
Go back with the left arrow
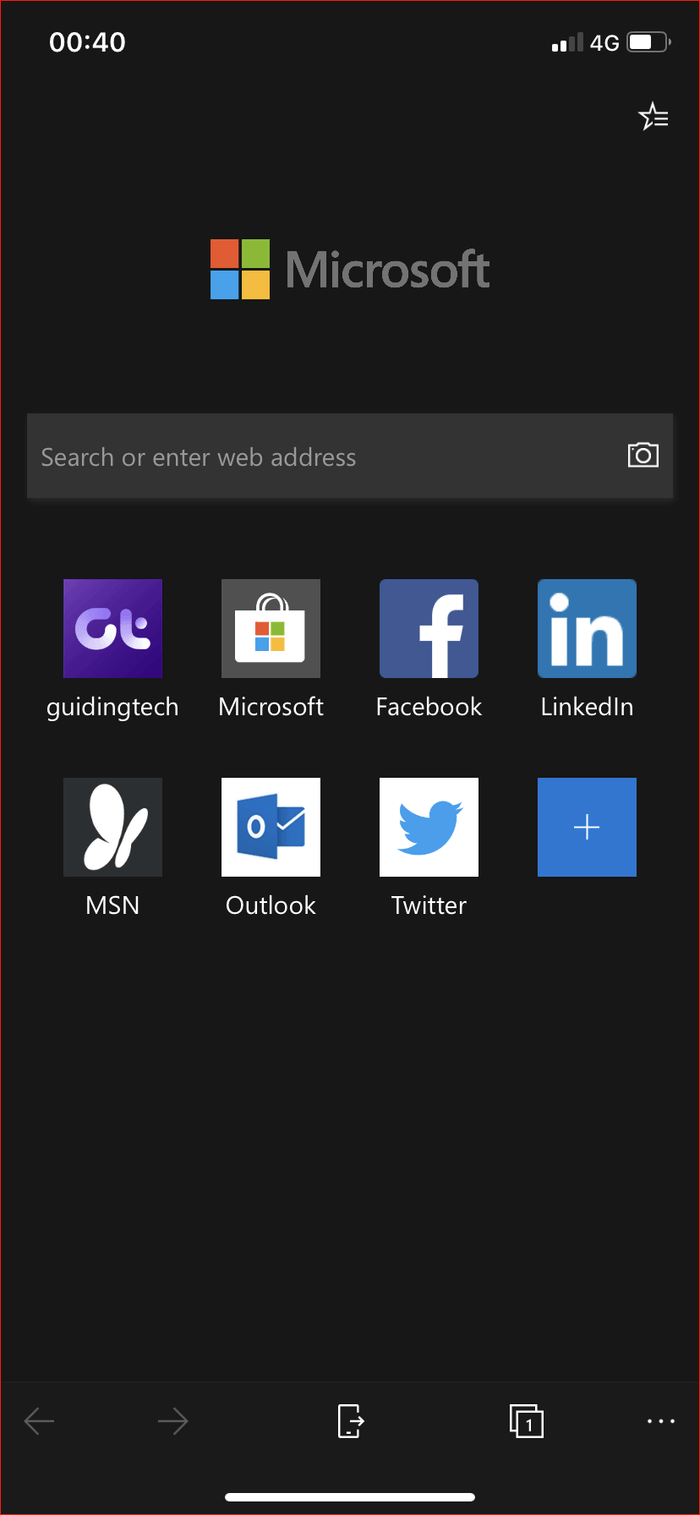click(x=39, y=1421)
